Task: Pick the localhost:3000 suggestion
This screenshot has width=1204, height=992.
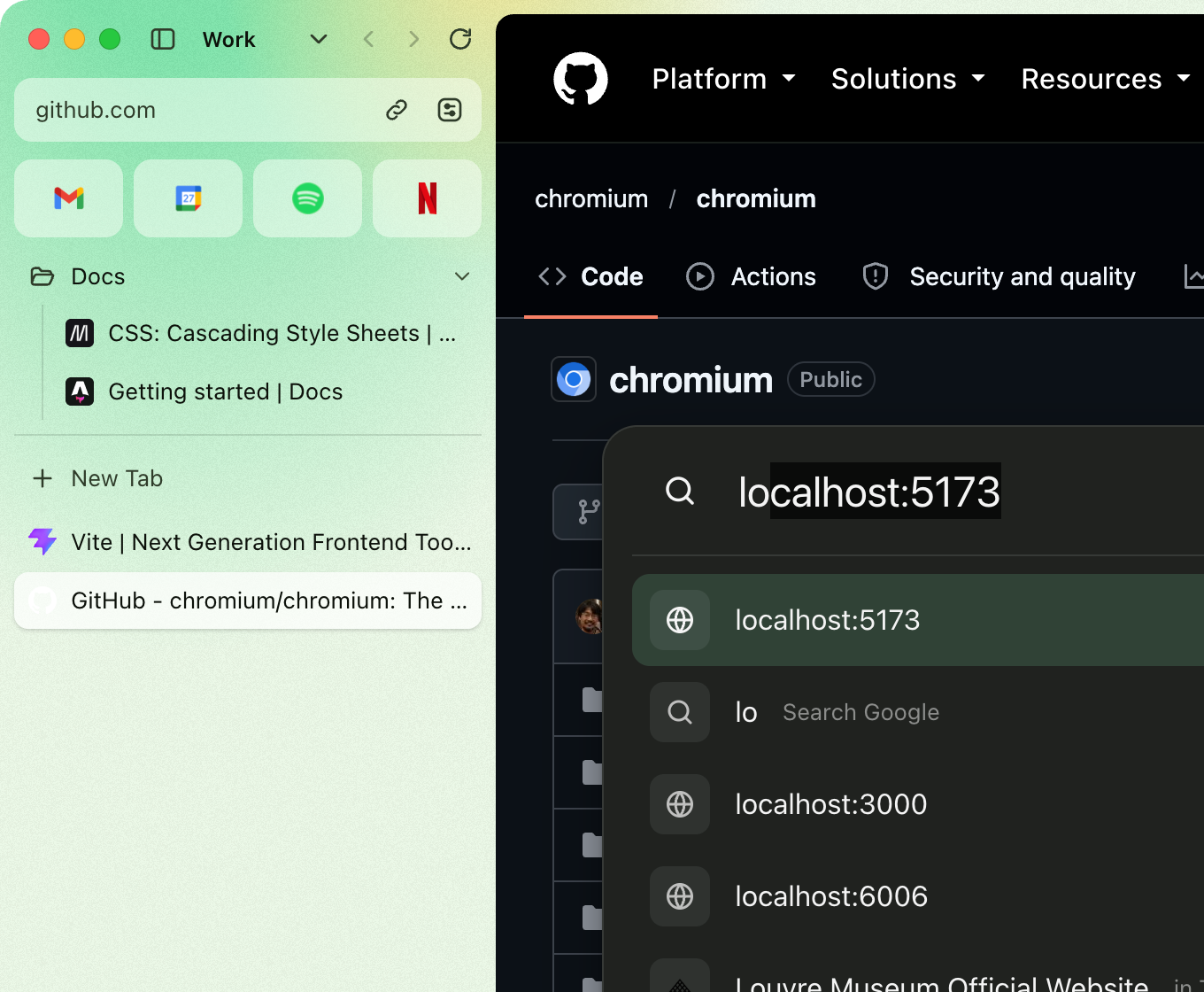Action: point(918,804)
